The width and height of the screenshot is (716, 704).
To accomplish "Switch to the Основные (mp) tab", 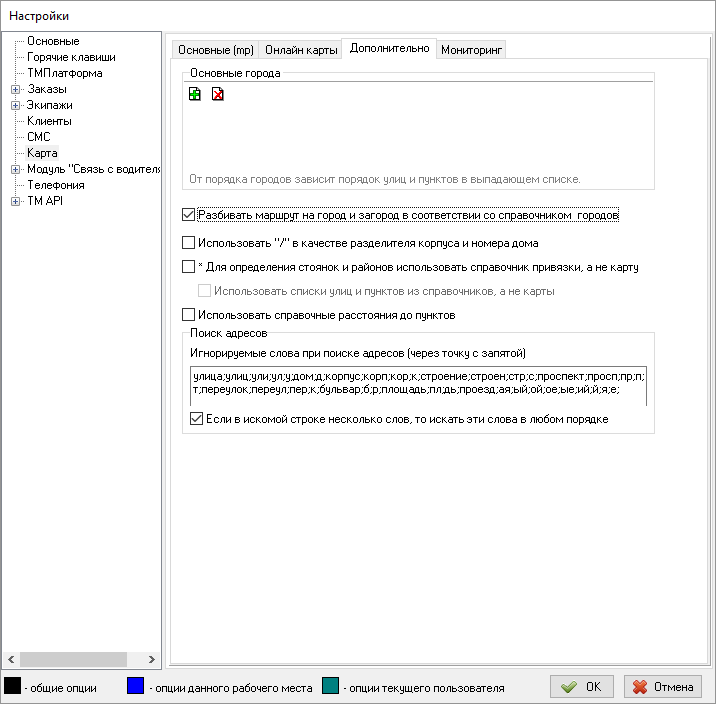I will [x=215, y=49].
